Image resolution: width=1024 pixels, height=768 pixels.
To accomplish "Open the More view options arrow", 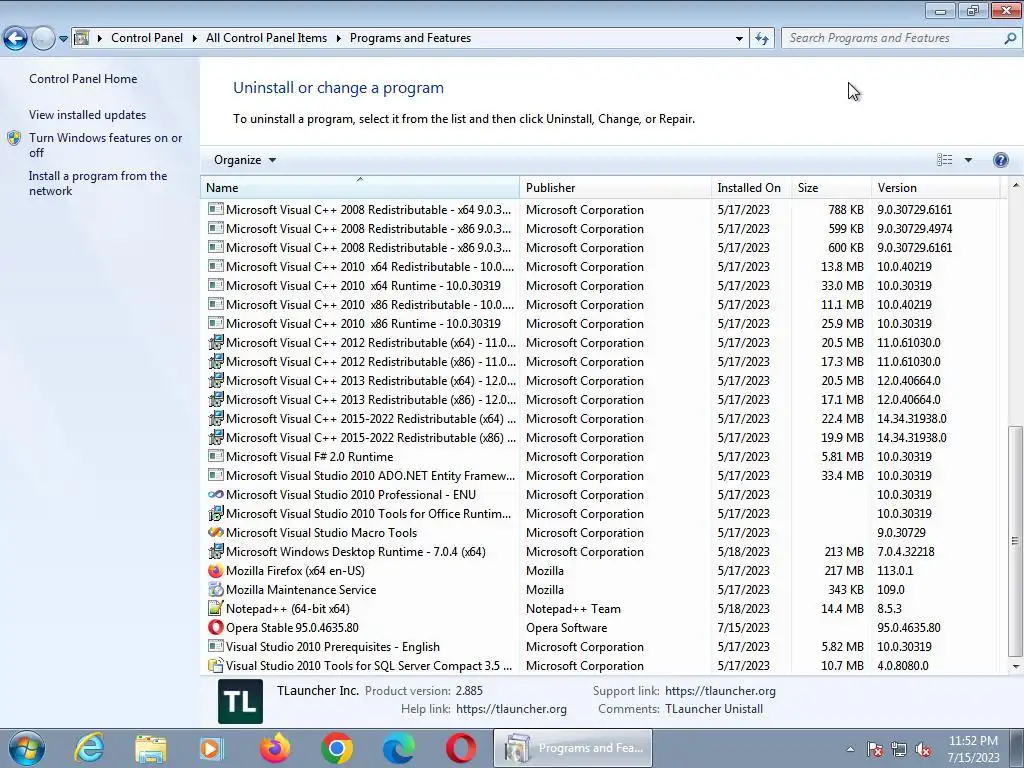I will (968, 160).
